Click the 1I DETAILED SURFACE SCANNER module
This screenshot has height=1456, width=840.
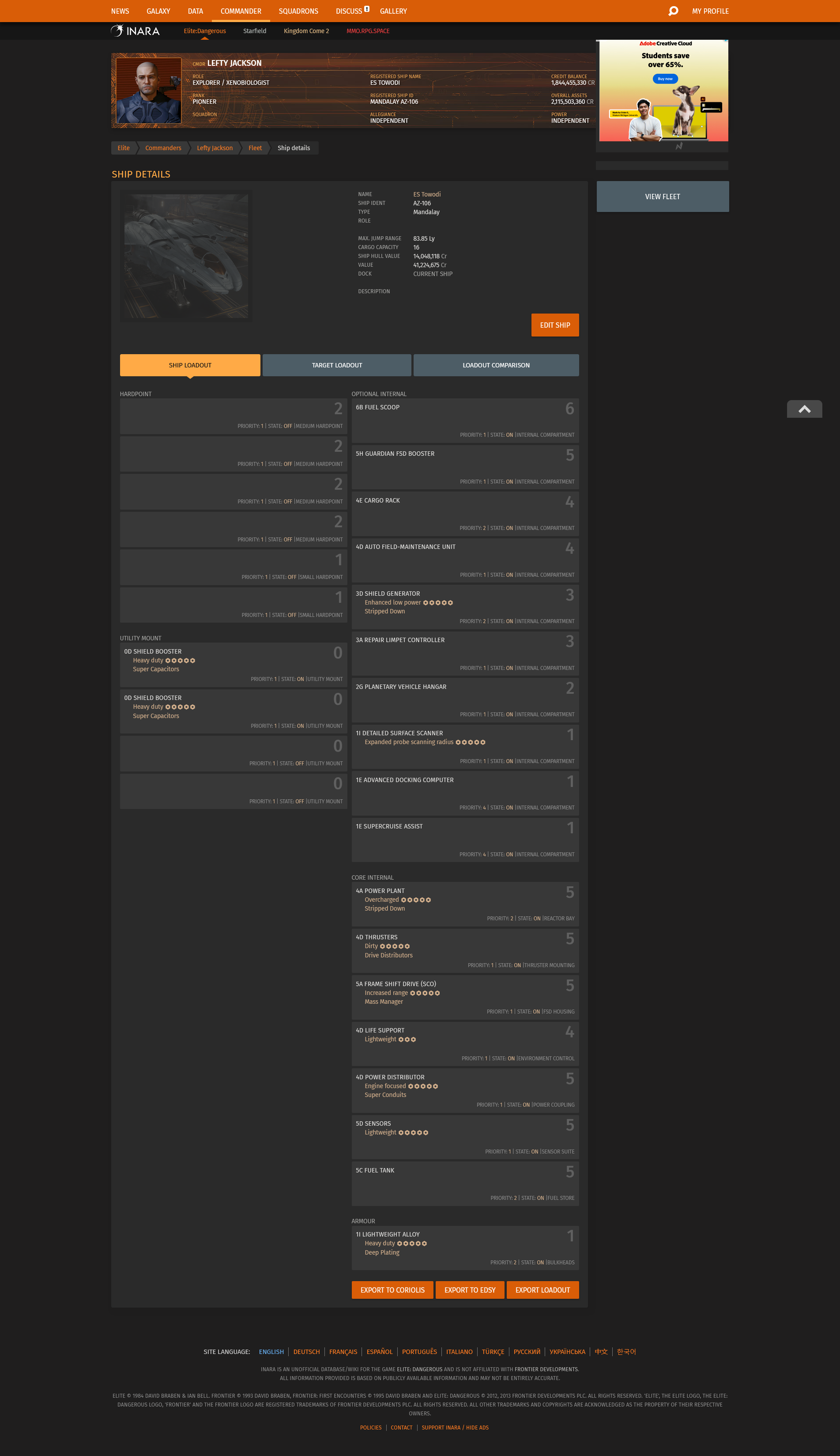tap(465, 747)
